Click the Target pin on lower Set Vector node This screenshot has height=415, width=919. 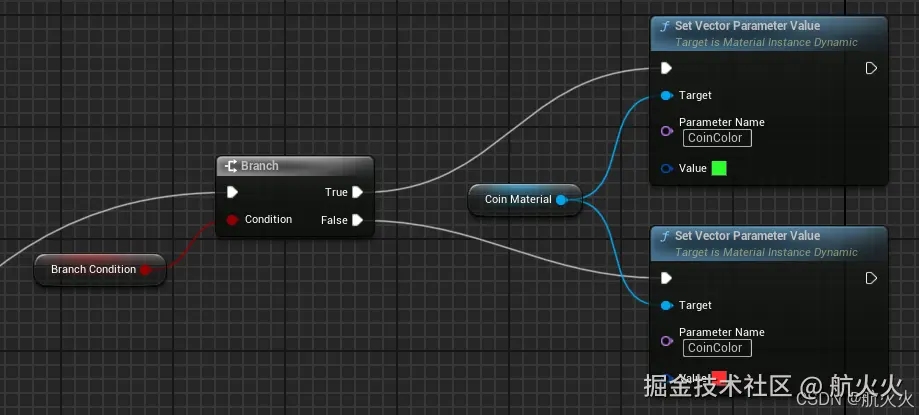666,305
